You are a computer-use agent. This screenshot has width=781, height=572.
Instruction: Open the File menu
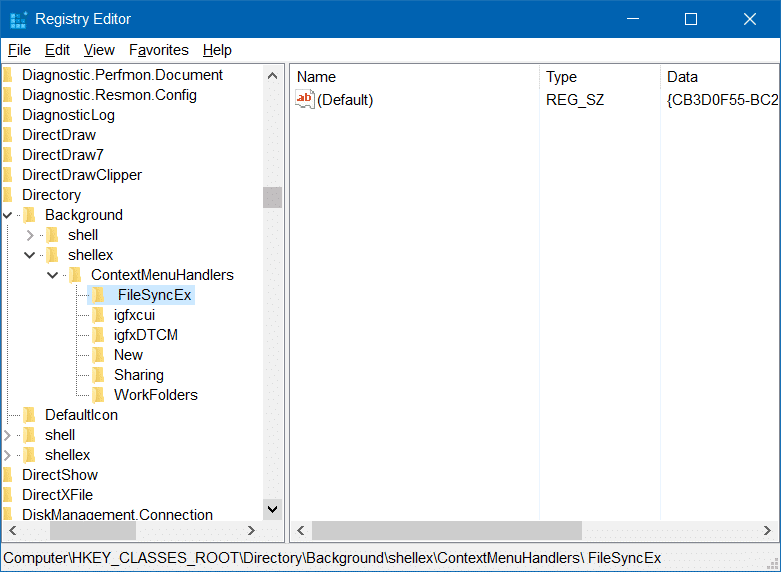[x=19, y=50]
